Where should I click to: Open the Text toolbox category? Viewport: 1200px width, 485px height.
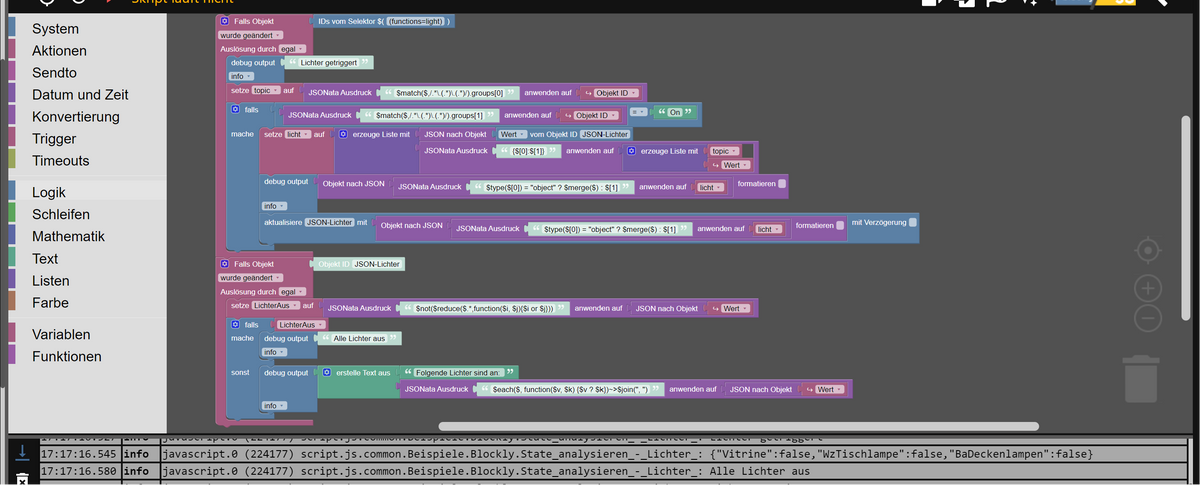point(45,259)
